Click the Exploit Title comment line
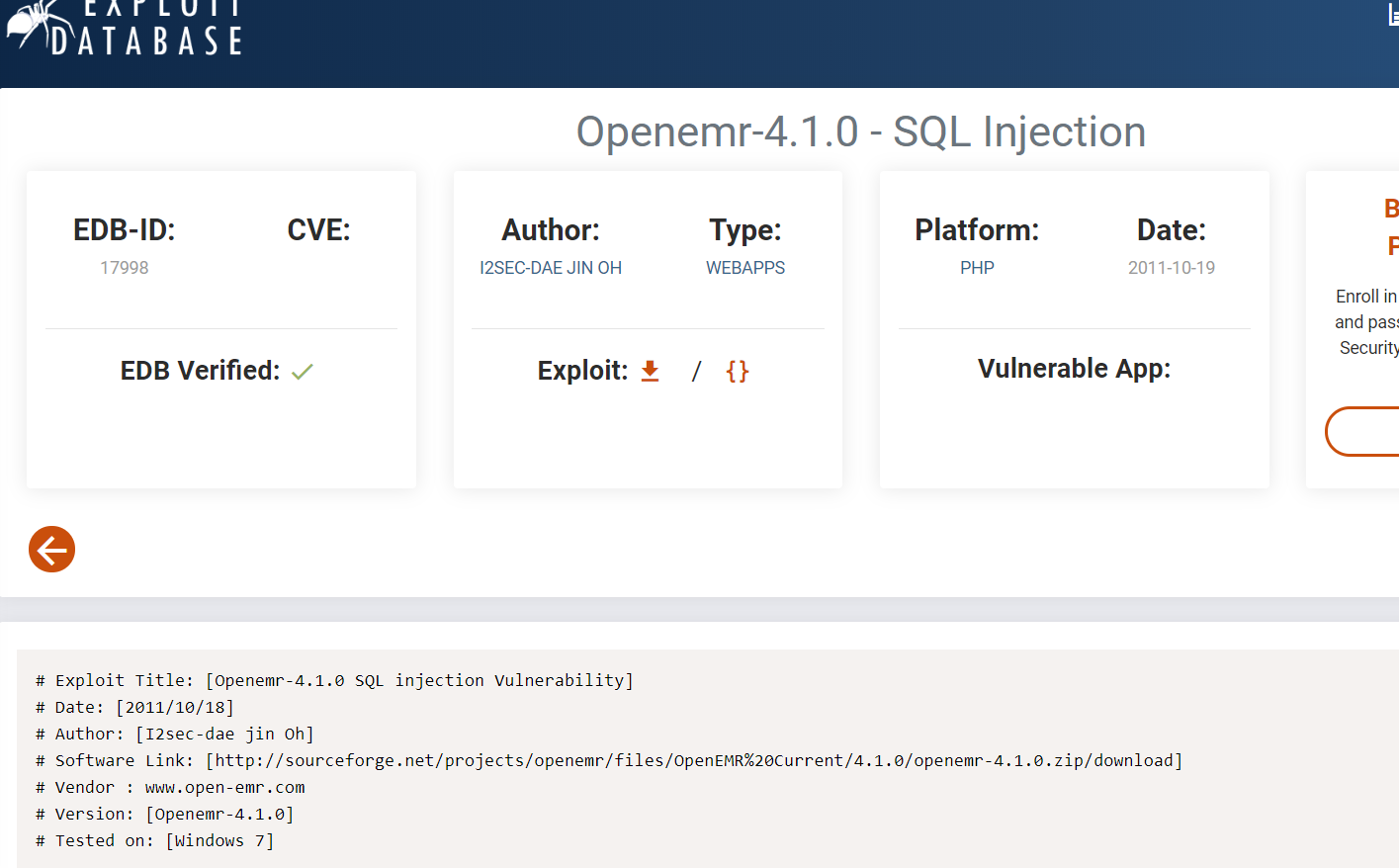Screen dimensions: 1399x868 point(334,680)
